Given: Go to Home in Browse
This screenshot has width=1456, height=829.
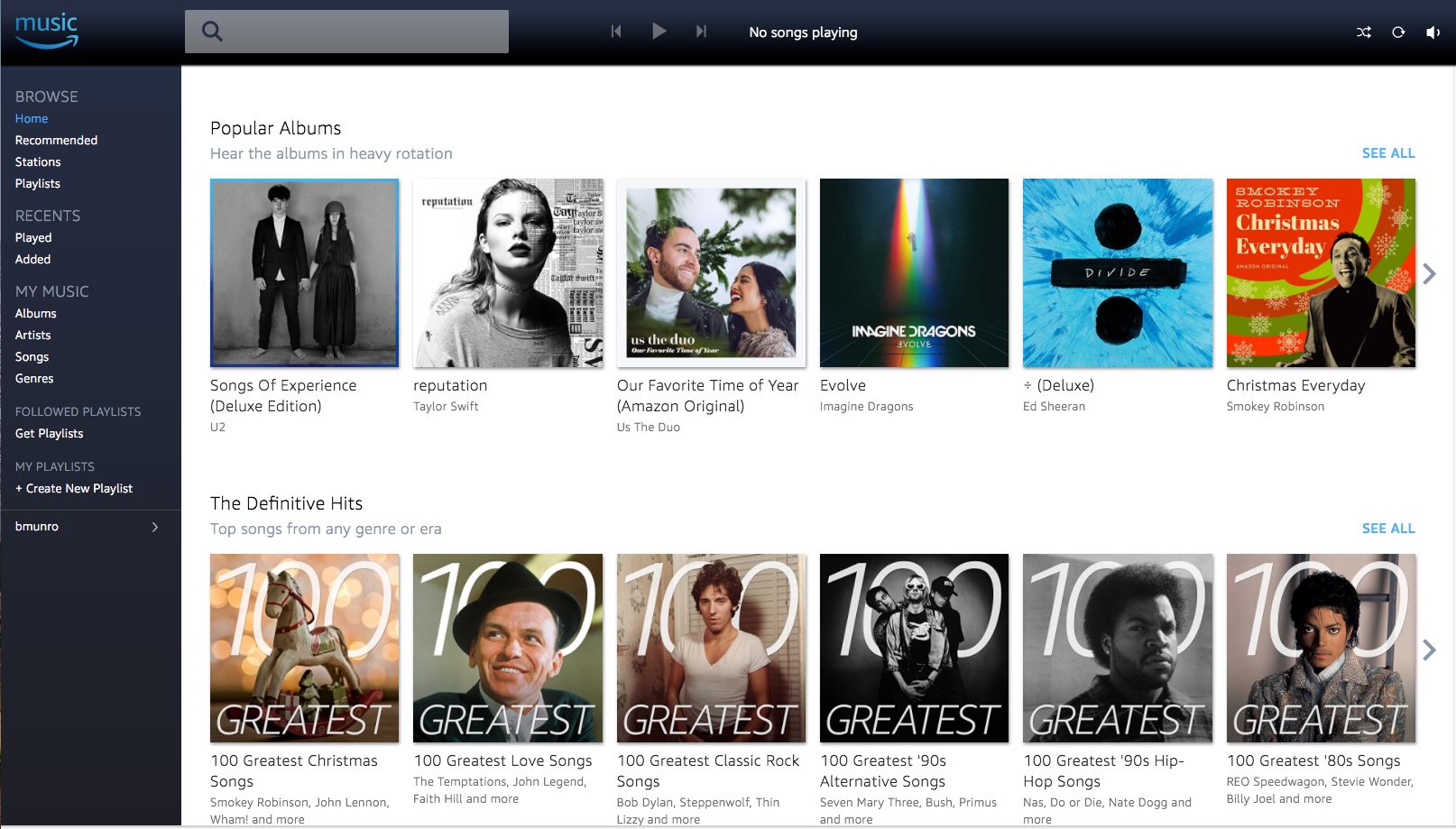Looking at the screenshot, I should (32, 118).
